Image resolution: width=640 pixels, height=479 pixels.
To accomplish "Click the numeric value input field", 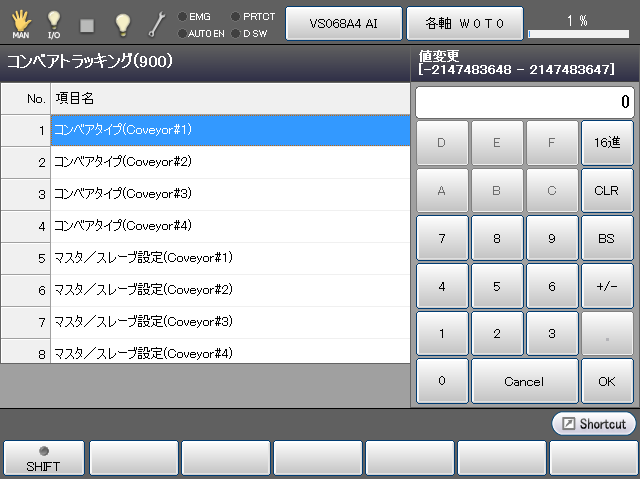I will [524, 102].
